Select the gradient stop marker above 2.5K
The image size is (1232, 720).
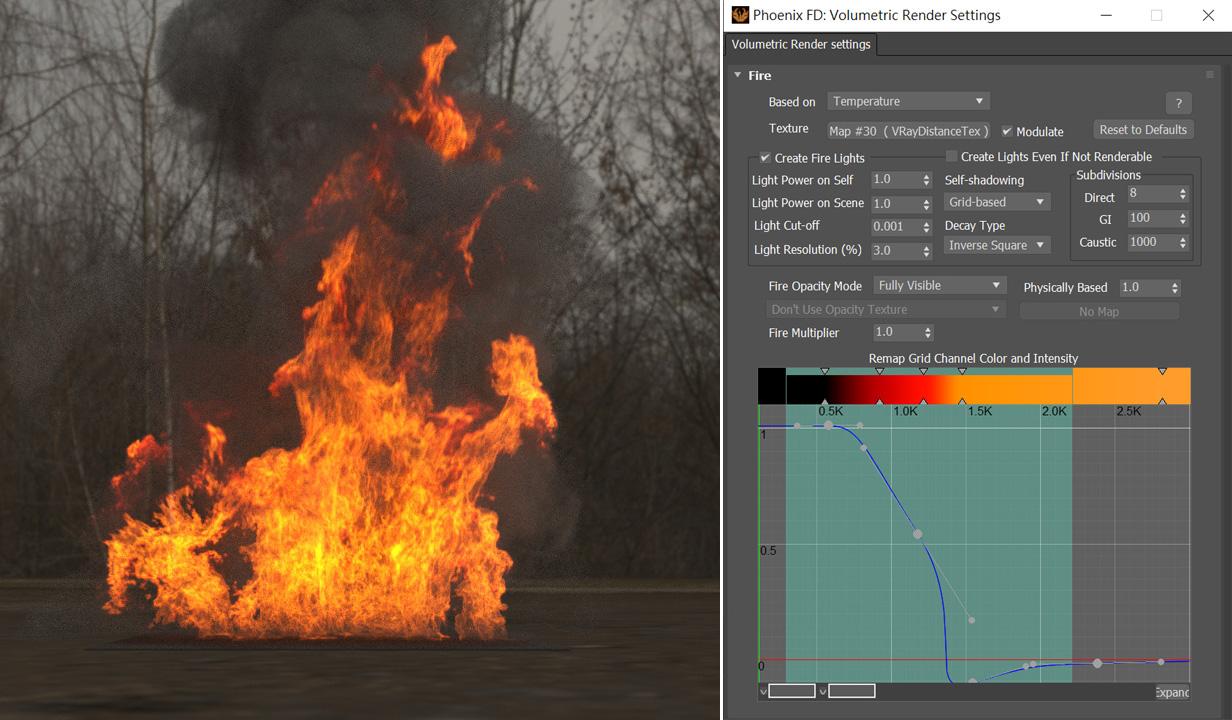[x=1161, y=369]
